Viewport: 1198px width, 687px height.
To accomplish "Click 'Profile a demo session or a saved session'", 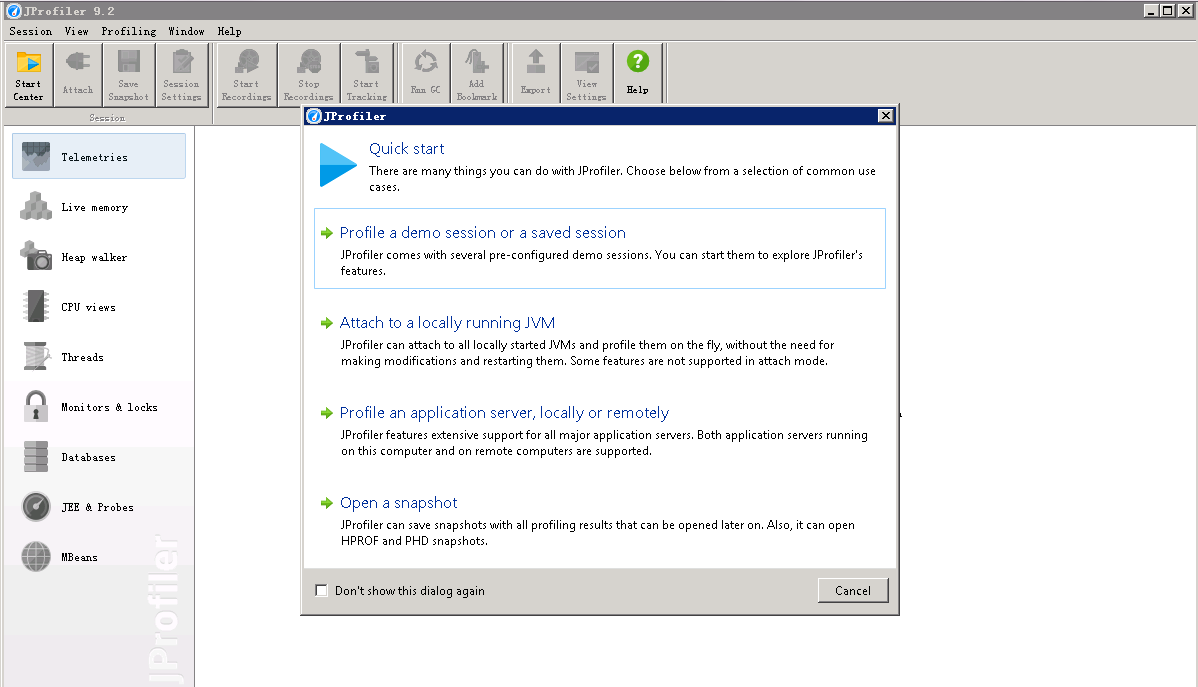I will coord(483,233).
